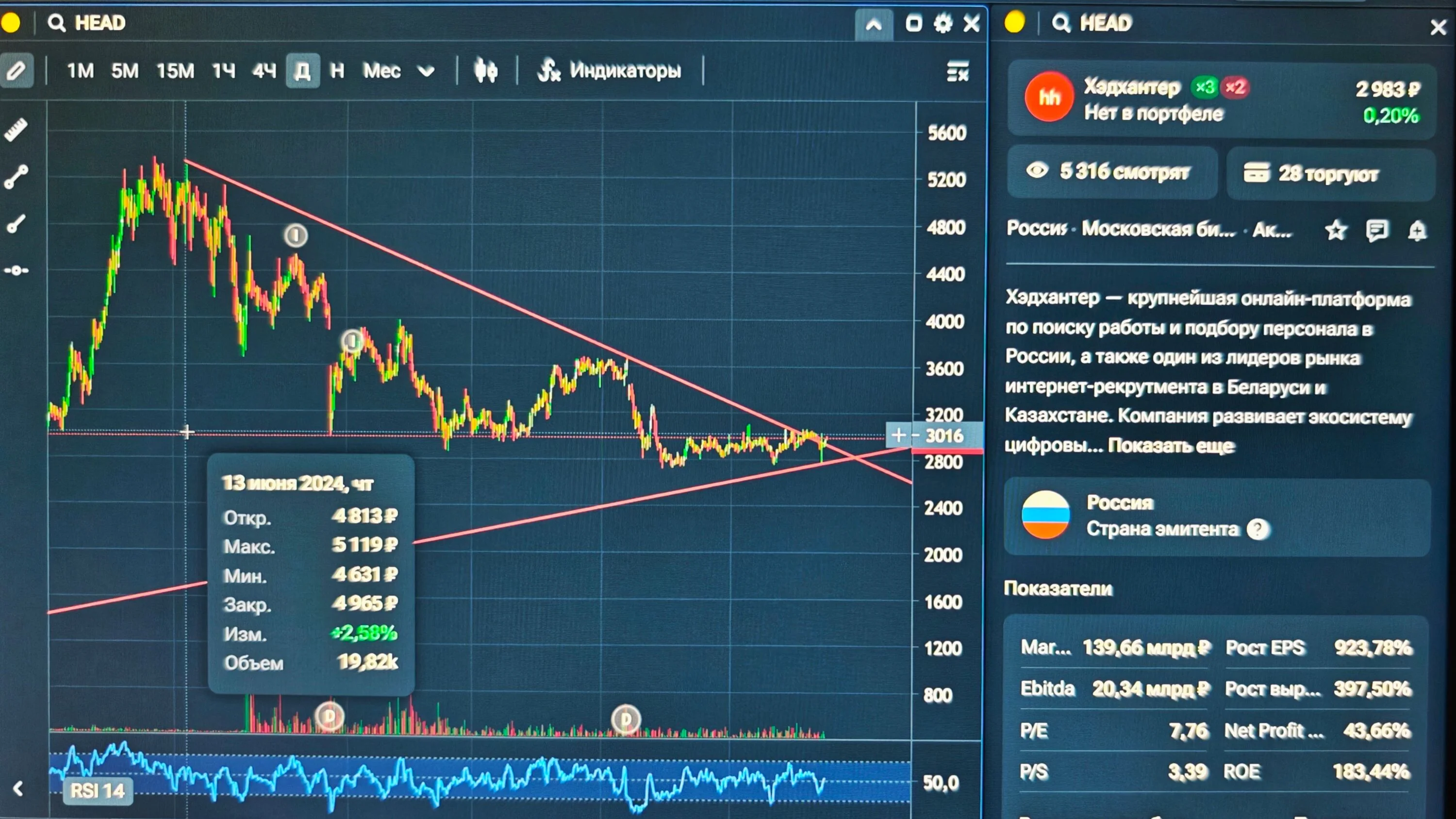1456x819 pixels.
Task: Click the lower I event marker near 3800
Action: [353, 341]
